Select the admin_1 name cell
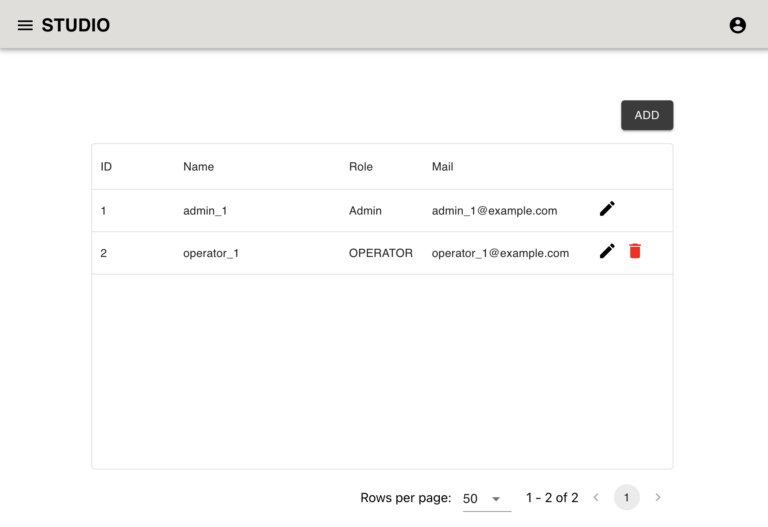The image size is (768, 527). coord(205,211)
